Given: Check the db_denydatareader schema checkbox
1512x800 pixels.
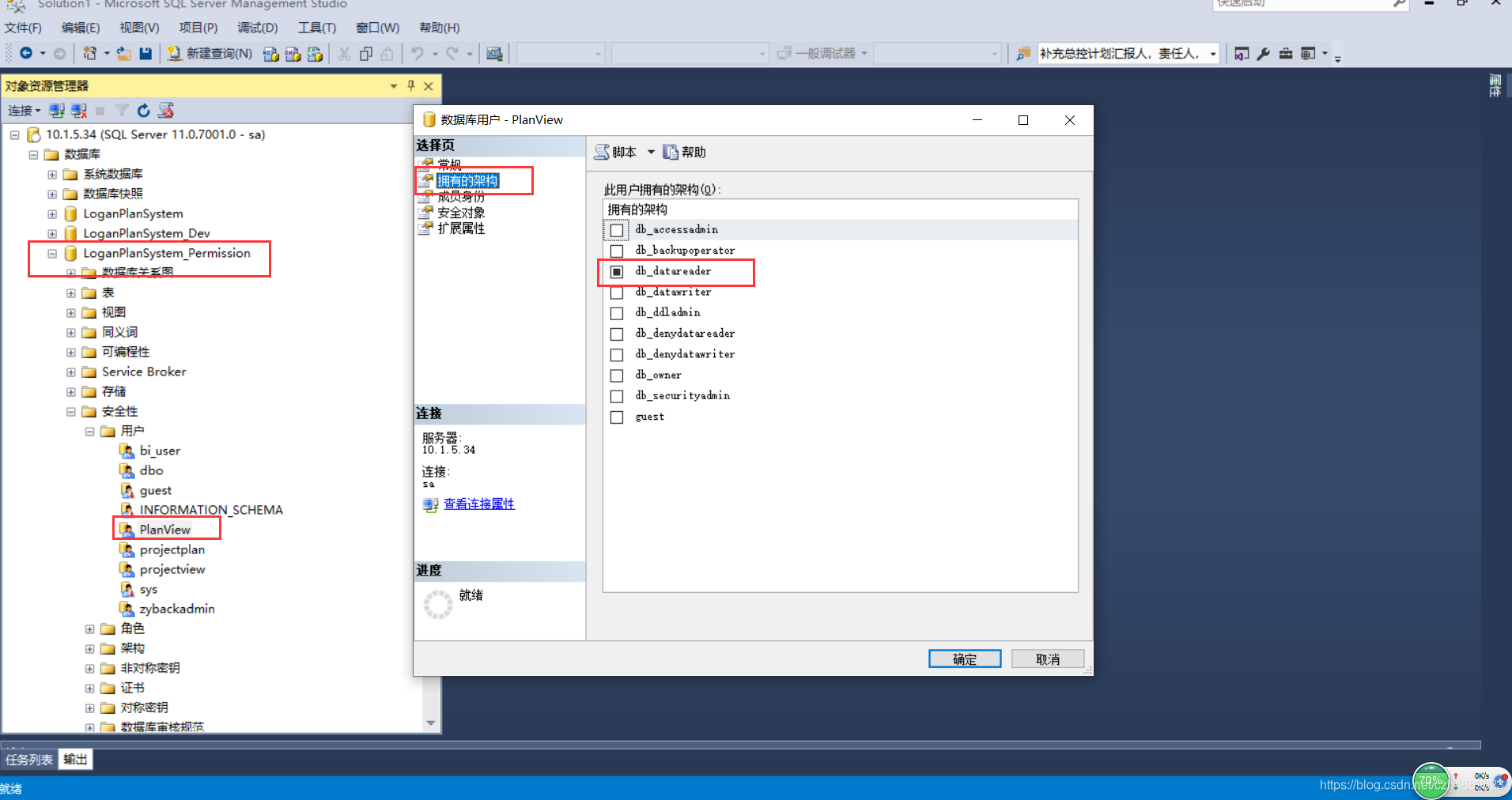Looking at the screenshot, I should click(x=617, y=334).
